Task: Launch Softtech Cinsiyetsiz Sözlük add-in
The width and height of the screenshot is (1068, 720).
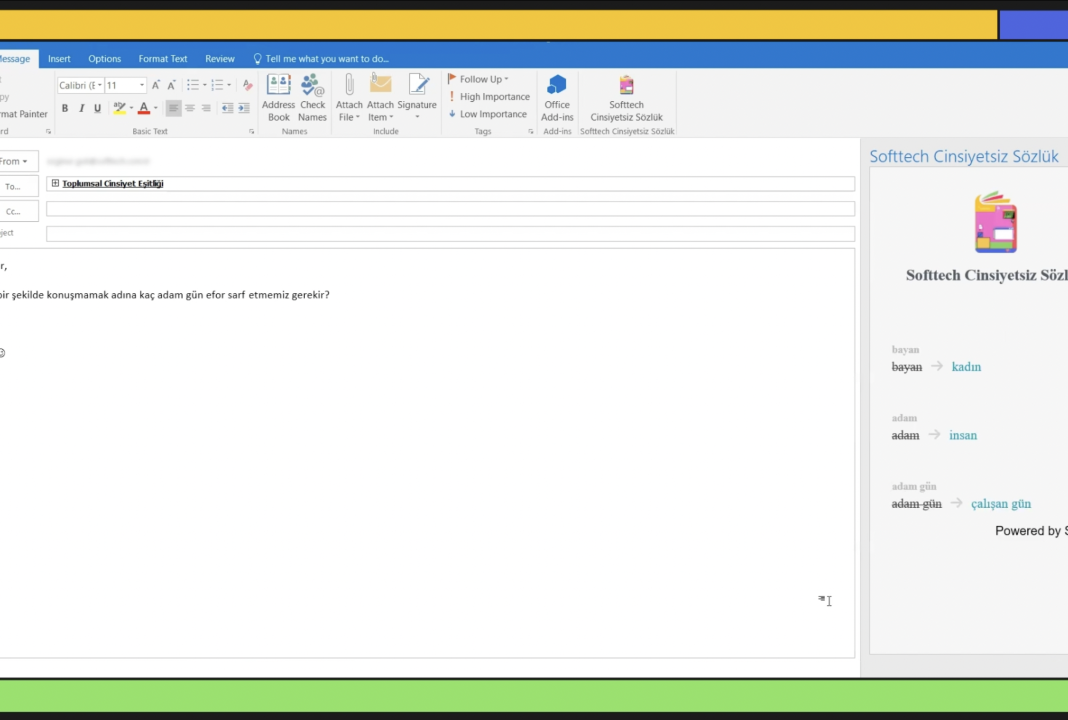Action: pos(627,97)
